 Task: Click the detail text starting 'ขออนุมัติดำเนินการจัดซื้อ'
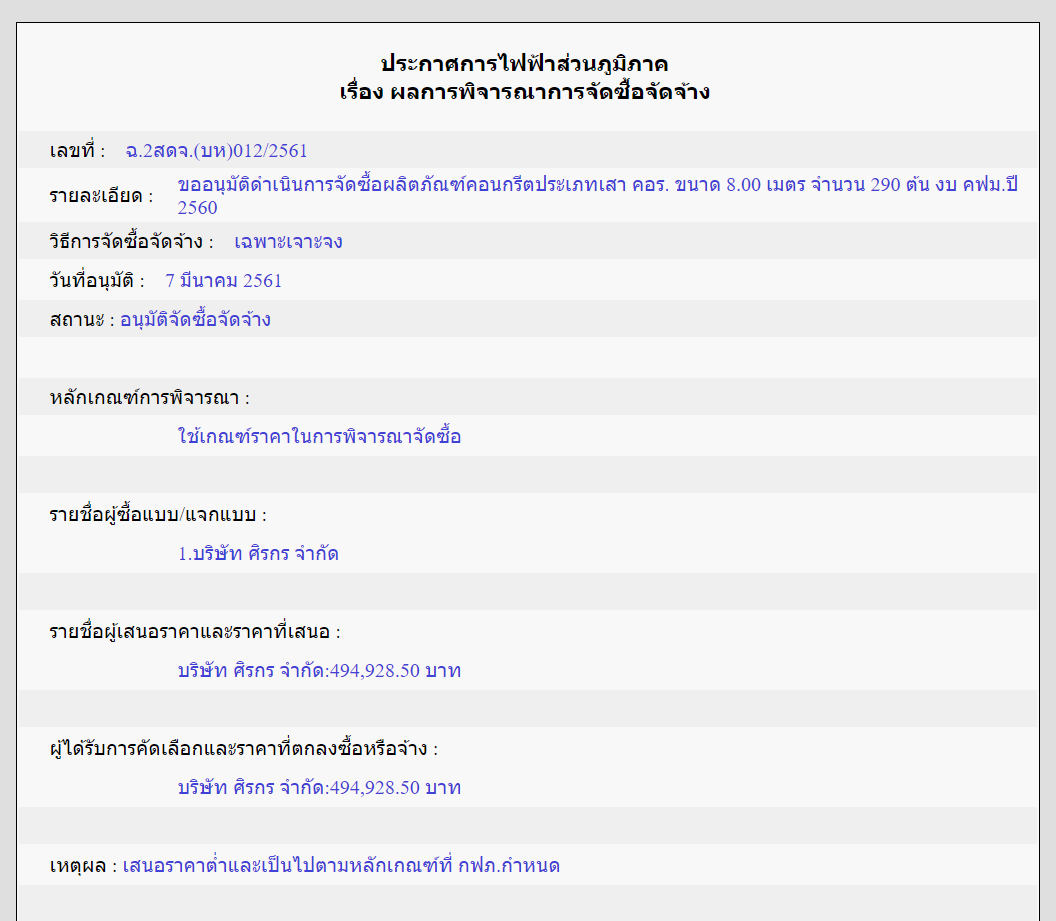click(597, 195)
